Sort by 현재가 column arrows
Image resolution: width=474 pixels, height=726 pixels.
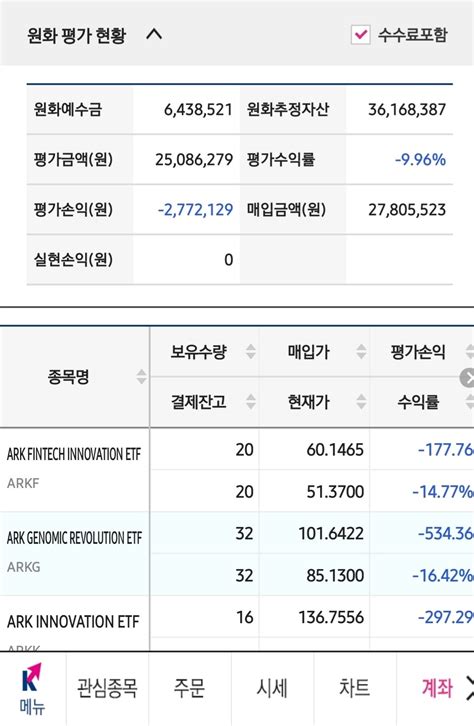[361, 401]
